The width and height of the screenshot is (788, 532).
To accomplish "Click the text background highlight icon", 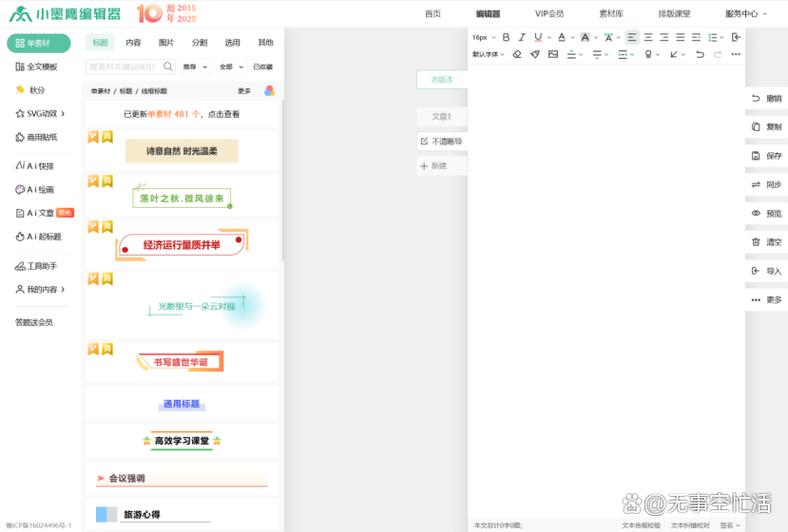I will click(585, 37).
